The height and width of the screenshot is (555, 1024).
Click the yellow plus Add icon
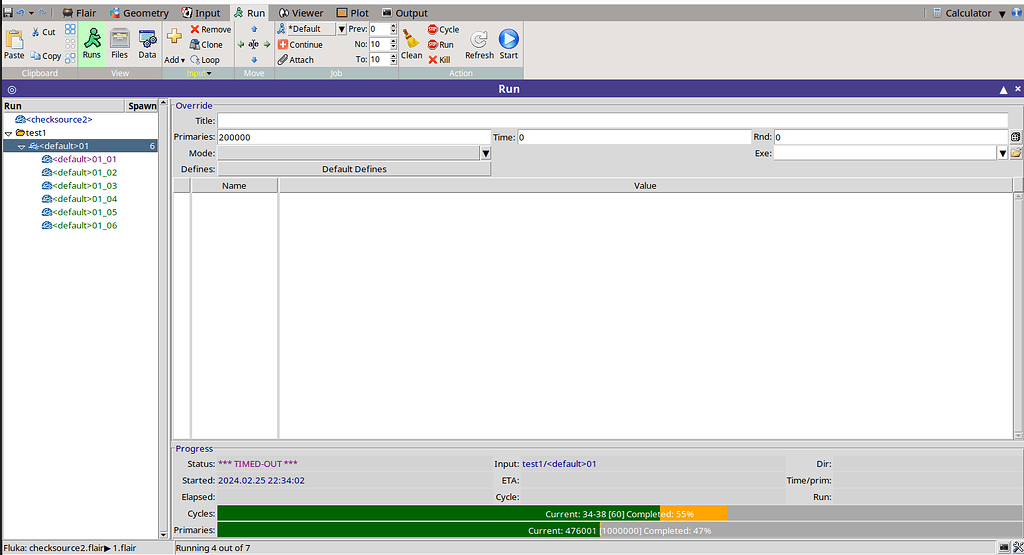click(x=174, y=36)
